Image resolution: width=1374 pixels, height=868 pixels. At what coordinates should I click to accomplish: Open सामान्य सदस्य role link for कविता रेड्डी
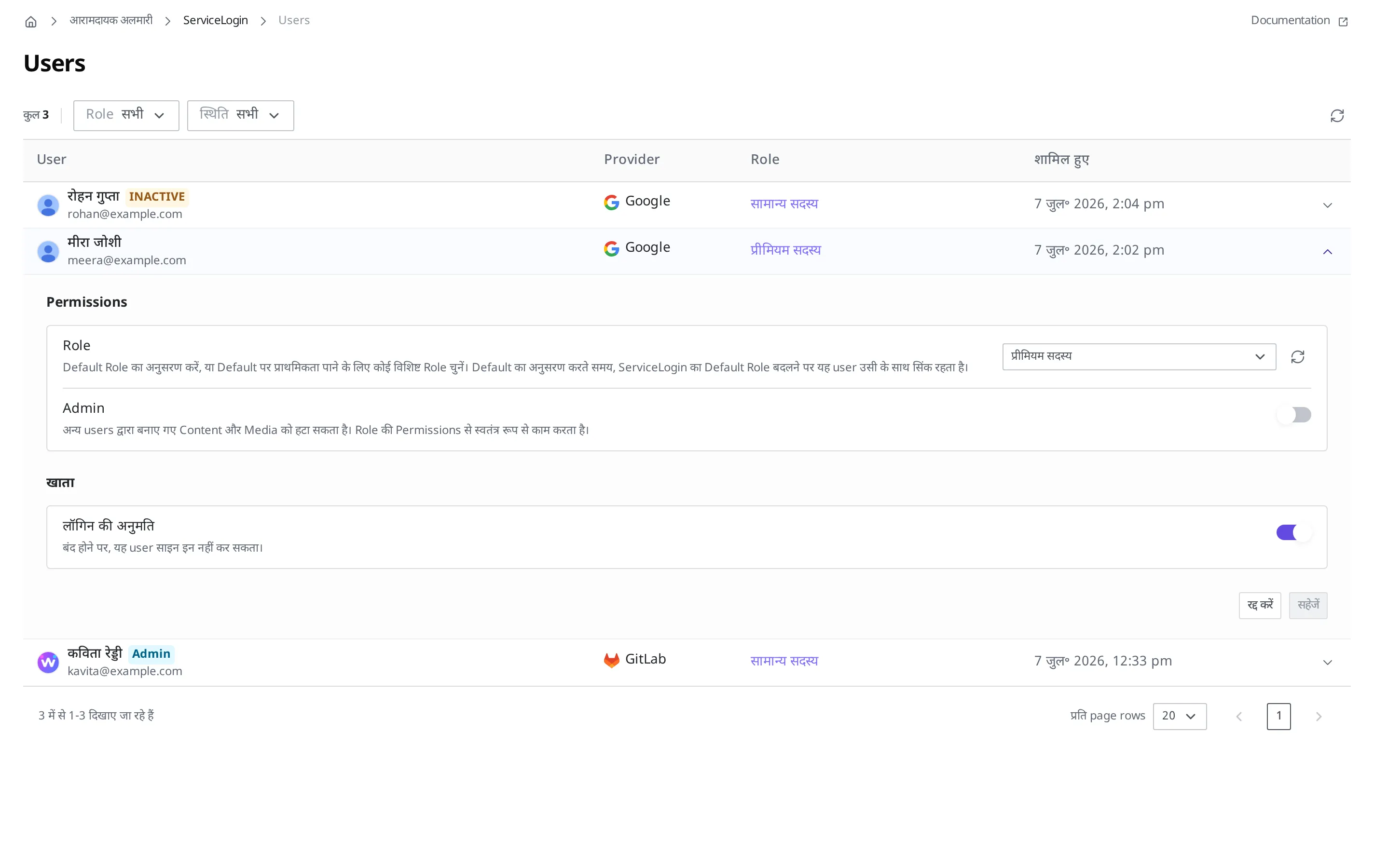784,661
